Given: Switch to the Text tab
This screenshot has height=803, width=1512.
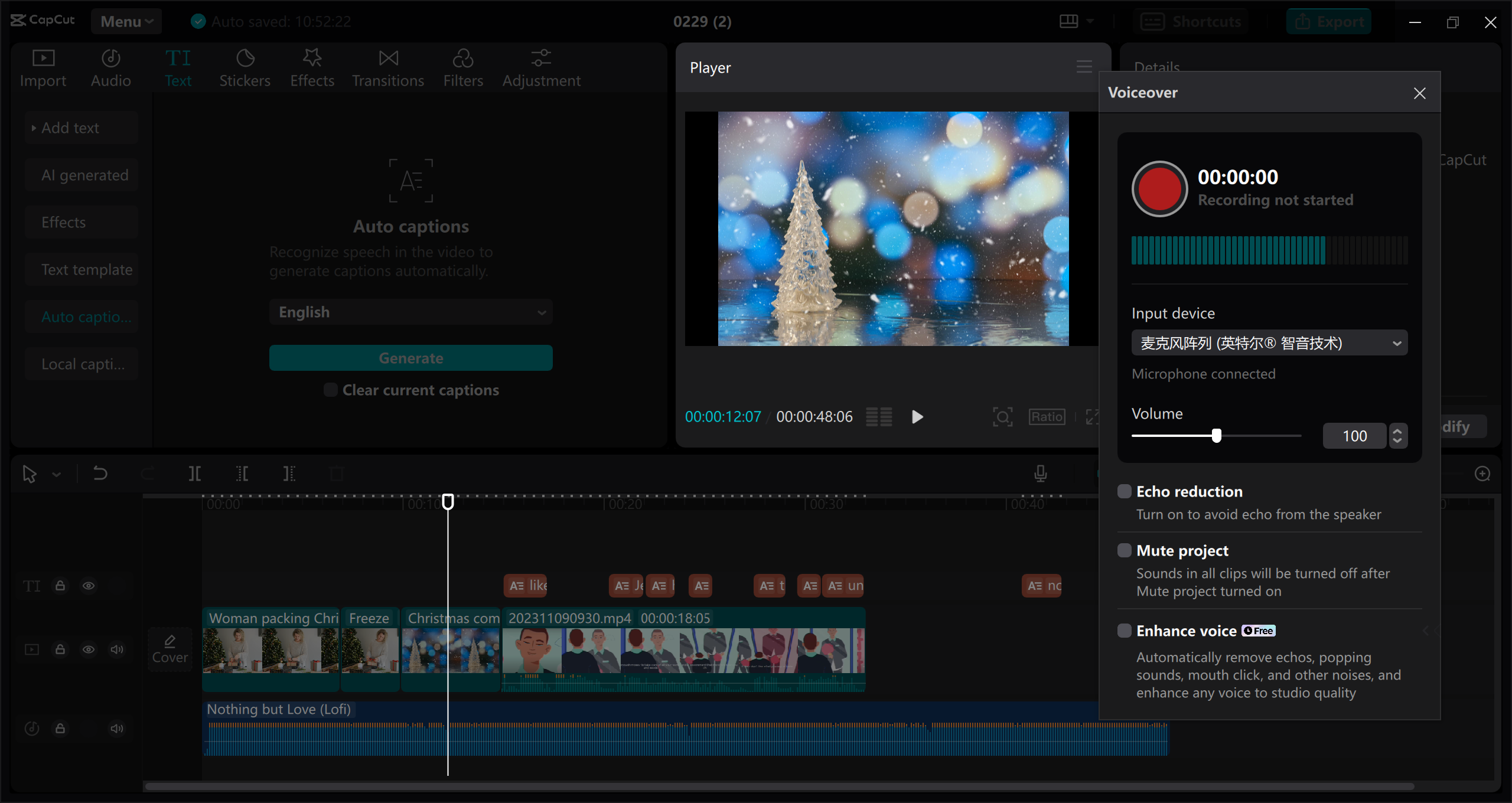Looking at the screenshot, I should coord(178,67).
